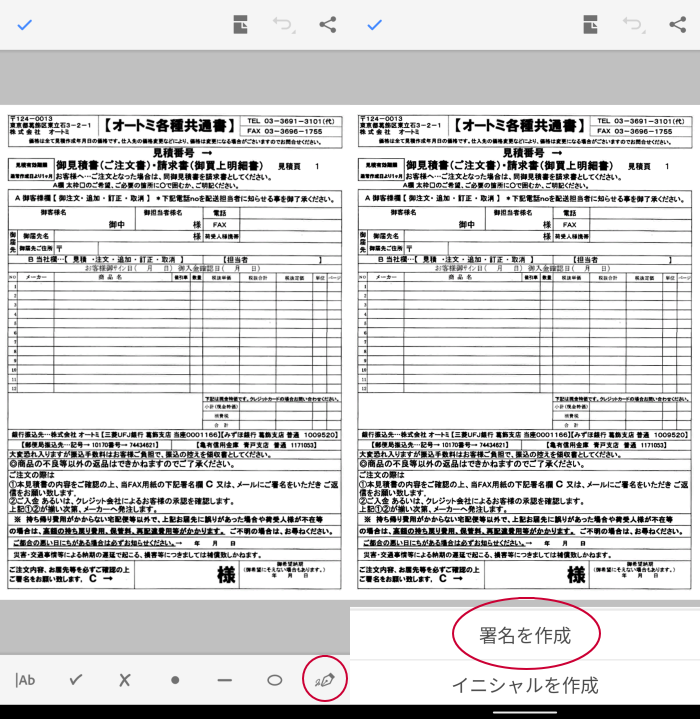Choose 署名を作成 from the popup
The image size is (700, 719).
pyautogui.click(x=525, y=636)
